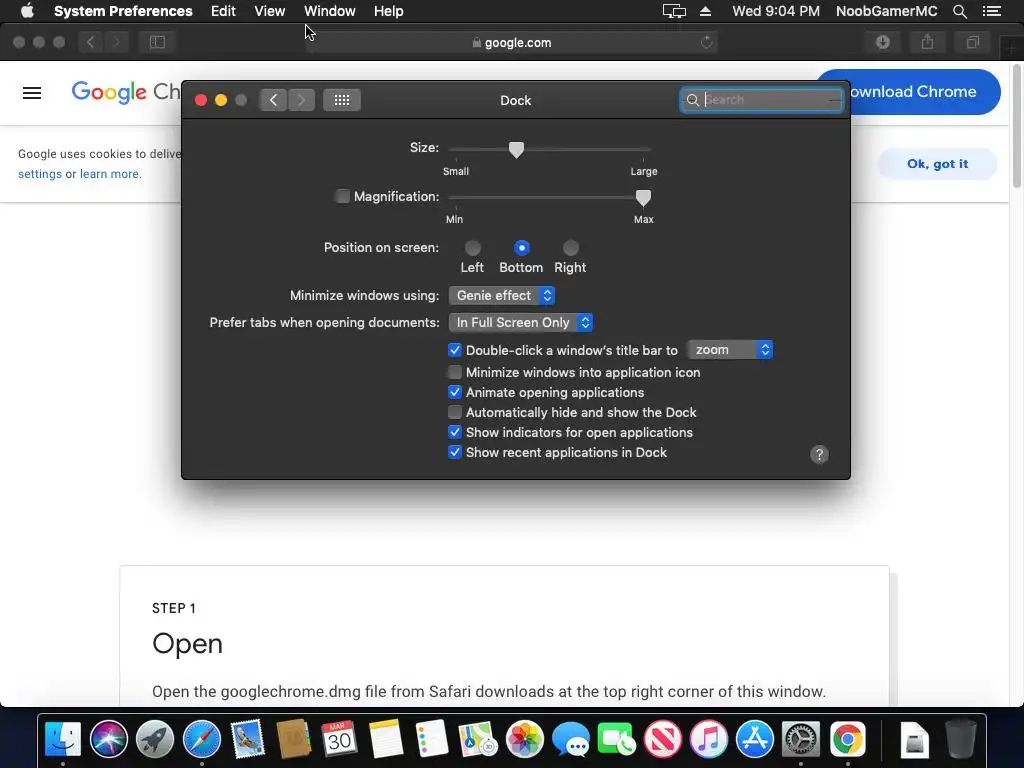Open Mail stamp icon in Dock
The height and width of the screenshot is (768, 1024).
click(248, 739)
